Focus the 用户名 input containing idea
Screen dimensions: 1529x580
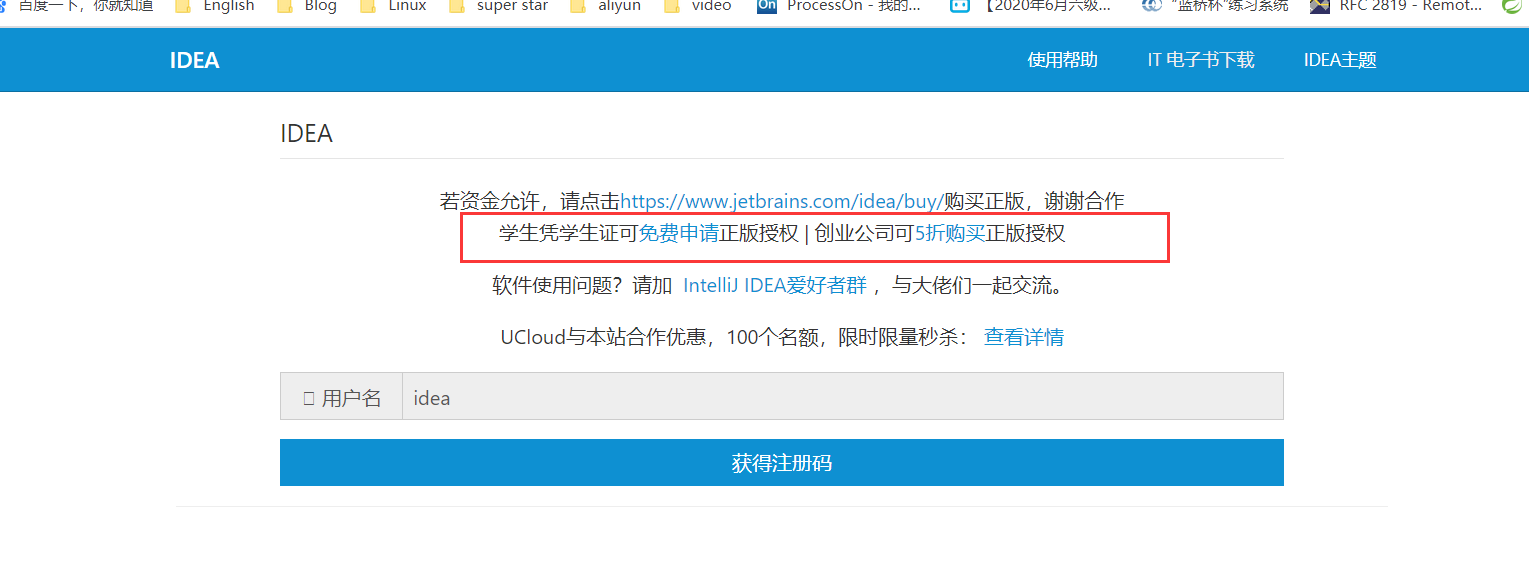coord(842,397)
